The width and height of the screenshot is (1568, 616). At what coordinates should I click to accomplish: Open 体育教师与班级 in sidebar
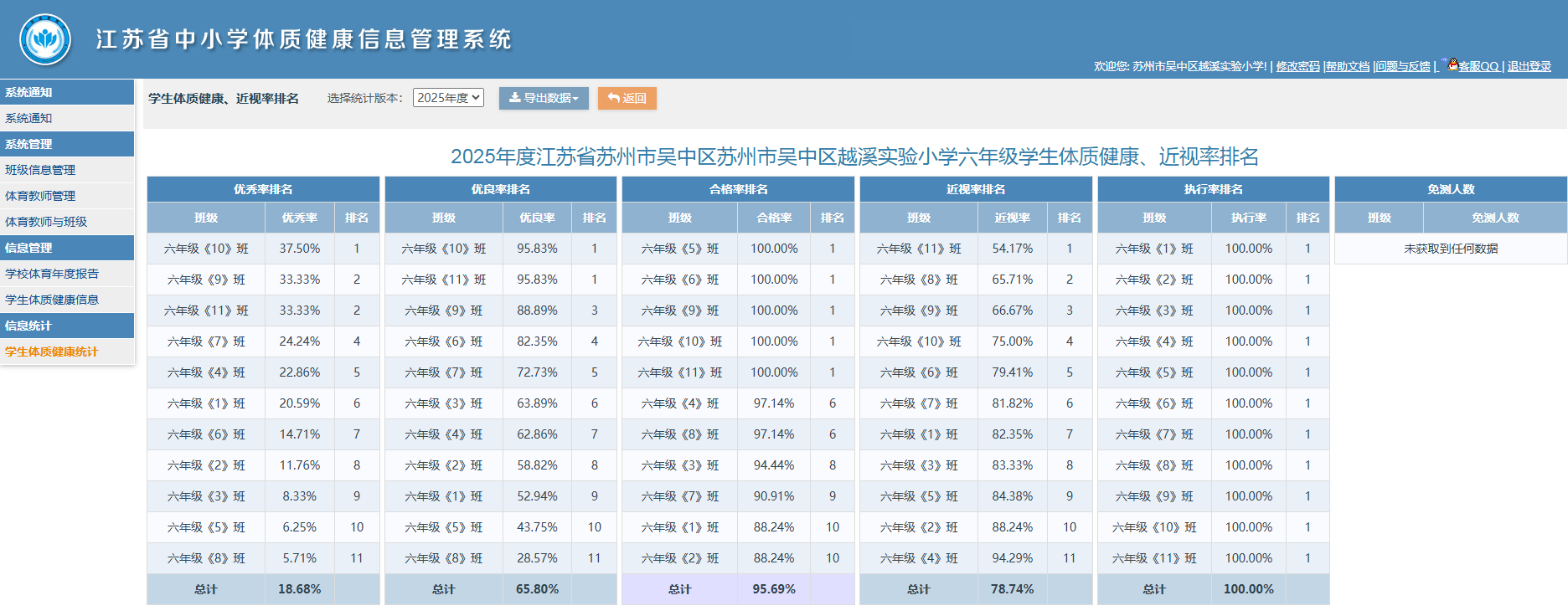(67, 222)
